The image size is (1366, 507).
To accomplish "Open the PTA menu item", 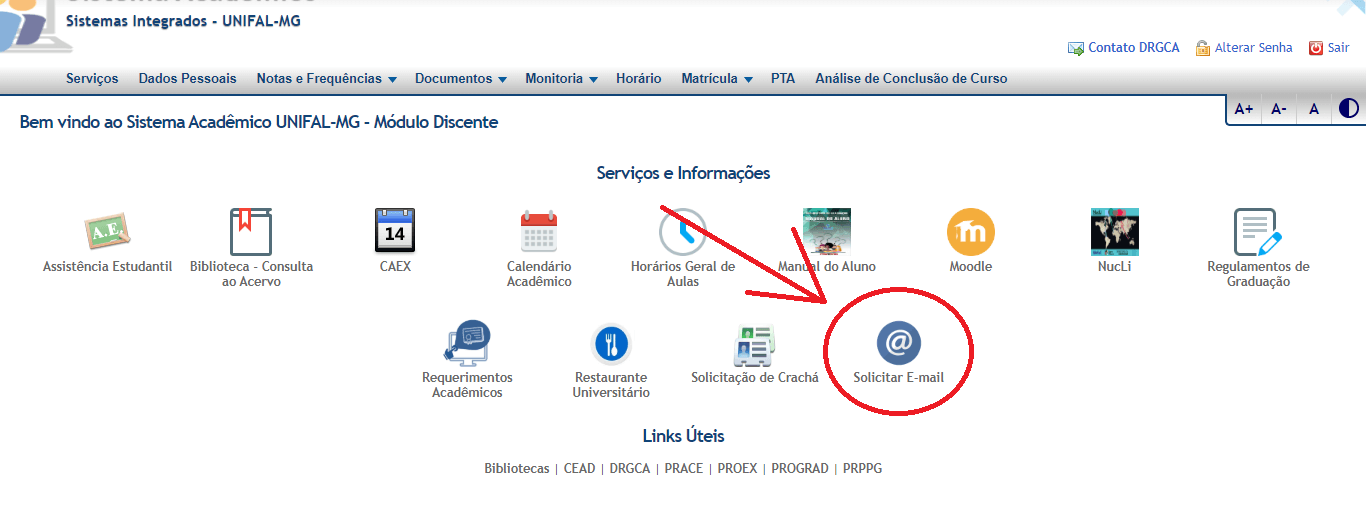I will pyautogui.click(x=783, y=78).
